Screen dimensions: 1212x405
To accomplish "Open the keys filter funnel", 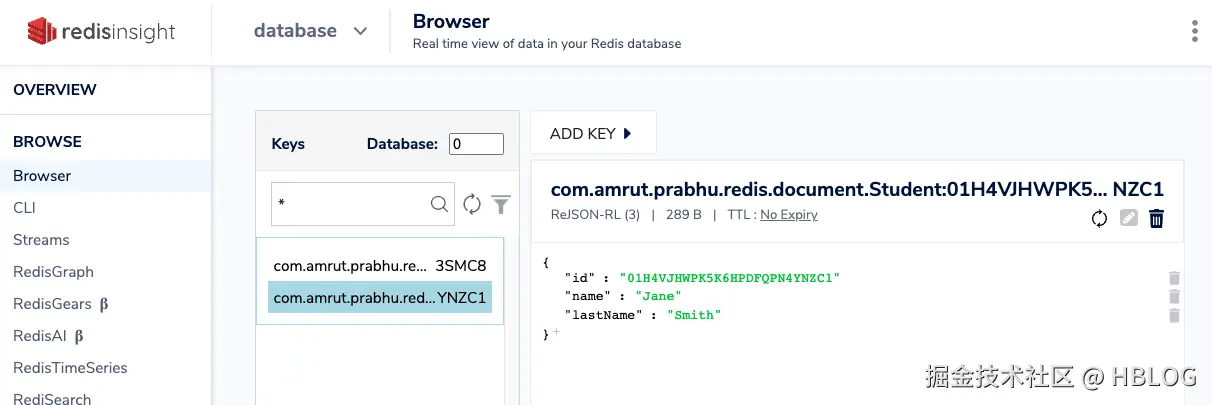I will tap(501, 204).
